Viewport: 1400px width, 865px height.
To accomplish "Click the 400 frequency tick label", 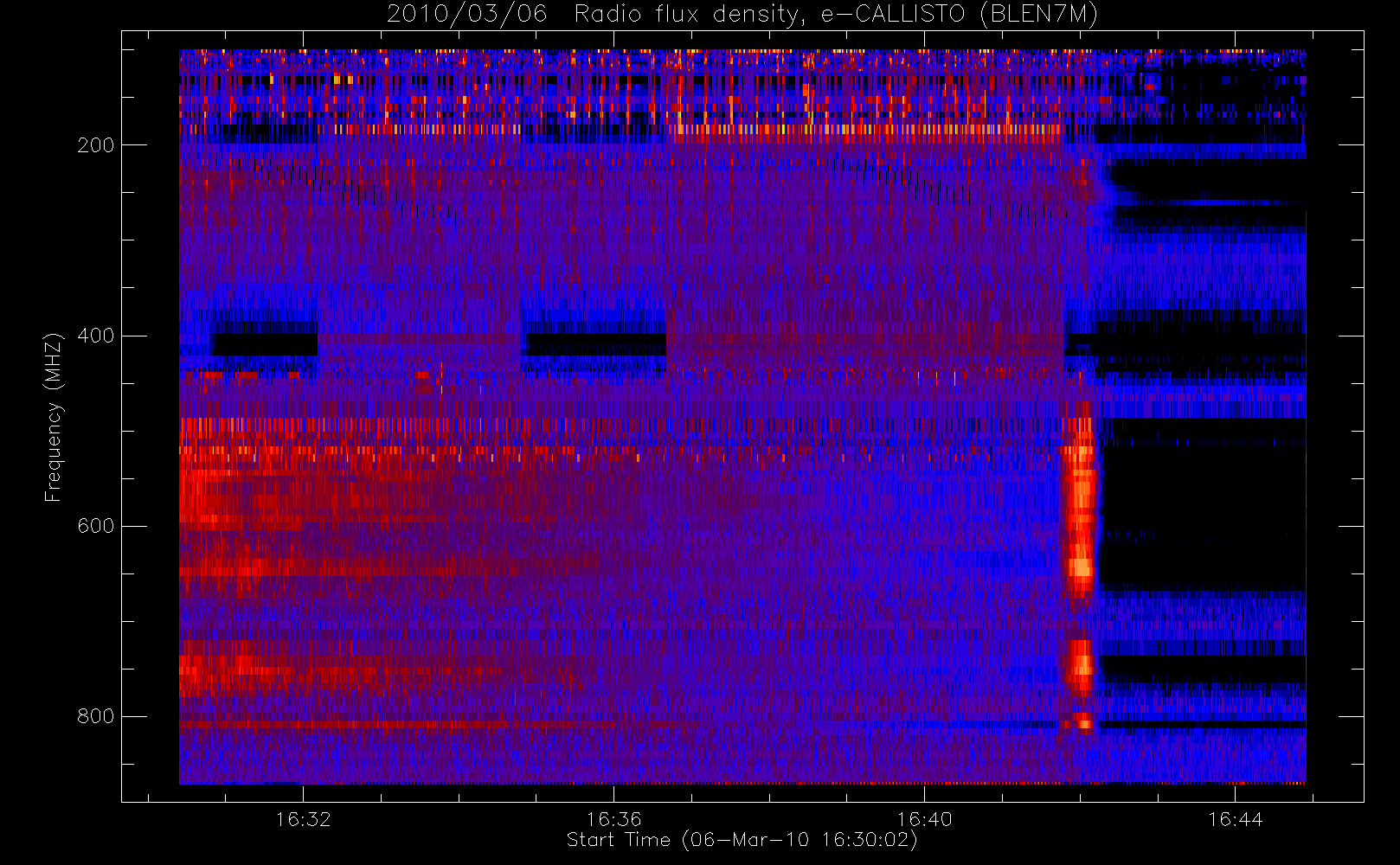I will pyautogui.click(x=96, y=336).
